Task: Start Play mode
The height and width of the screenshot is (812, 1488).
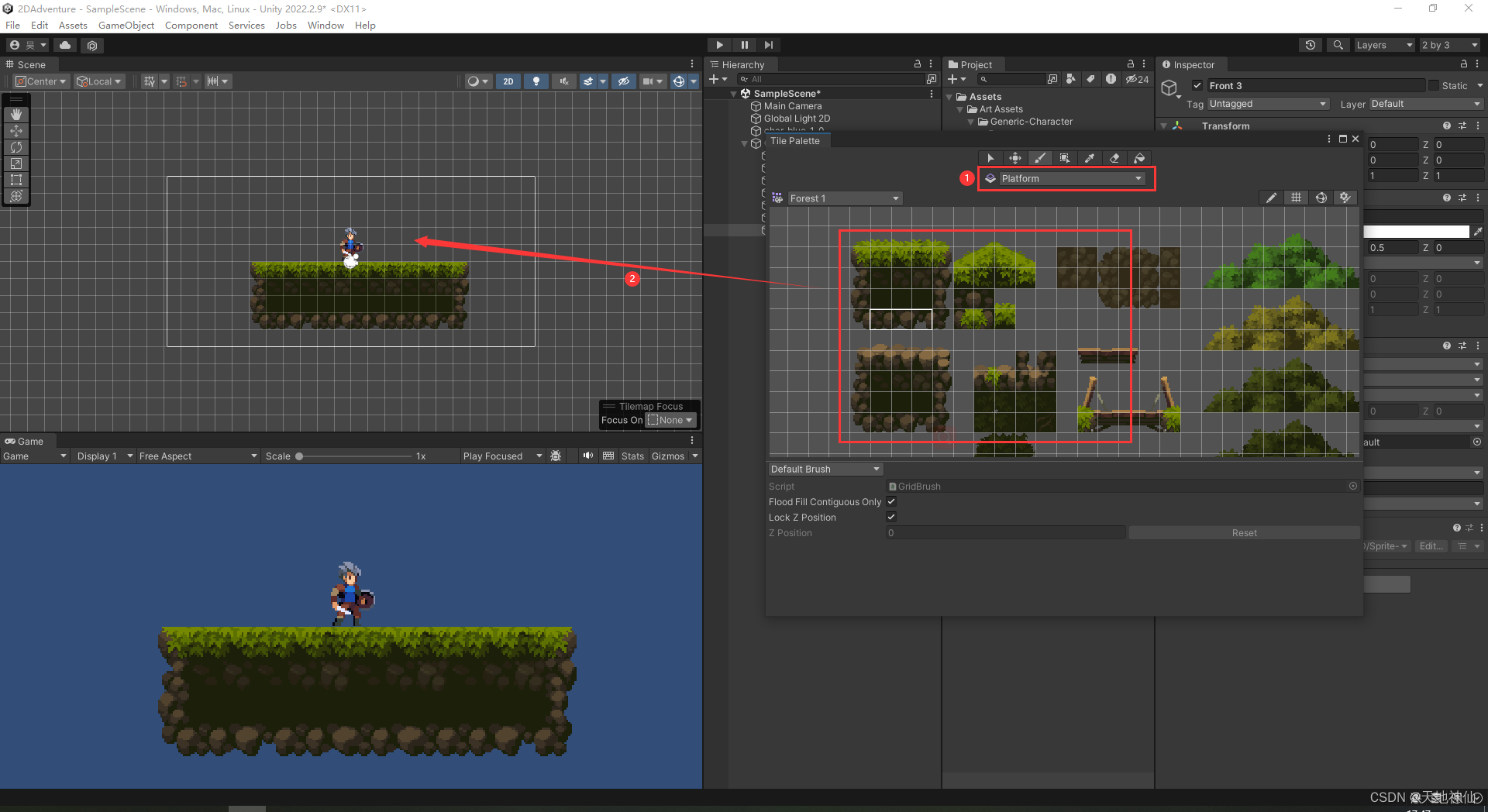Action: (x=719, y=45)
